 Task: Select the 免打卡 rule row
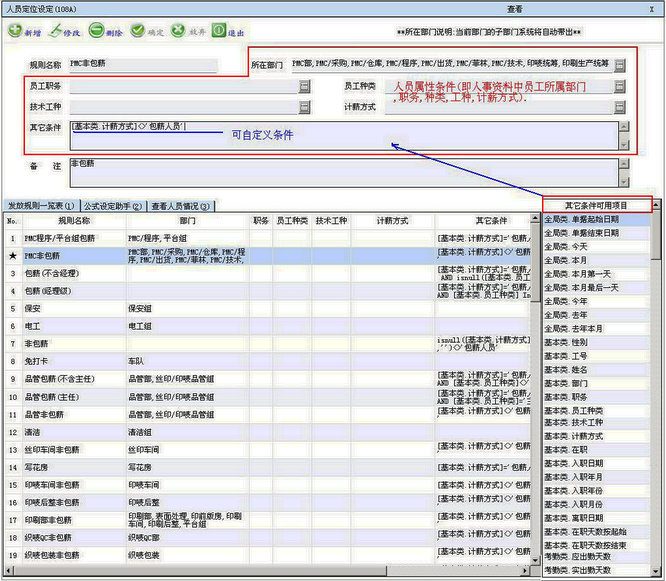[268, 361]
